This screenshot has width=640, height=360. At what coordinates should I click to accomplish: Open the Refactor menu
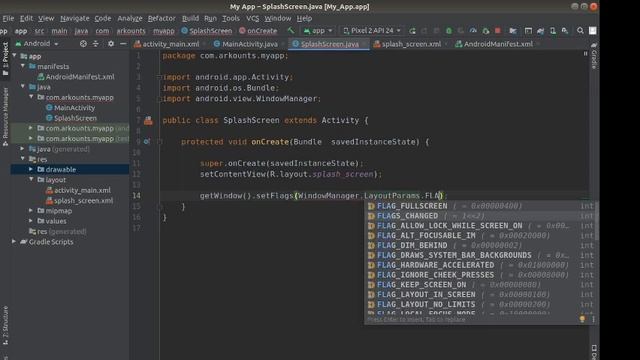tap(162, 18)
